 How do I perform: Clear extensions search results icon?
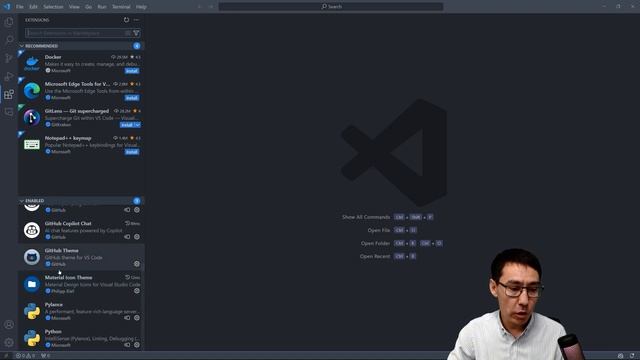pyautogui.click(x=128, y=33)
